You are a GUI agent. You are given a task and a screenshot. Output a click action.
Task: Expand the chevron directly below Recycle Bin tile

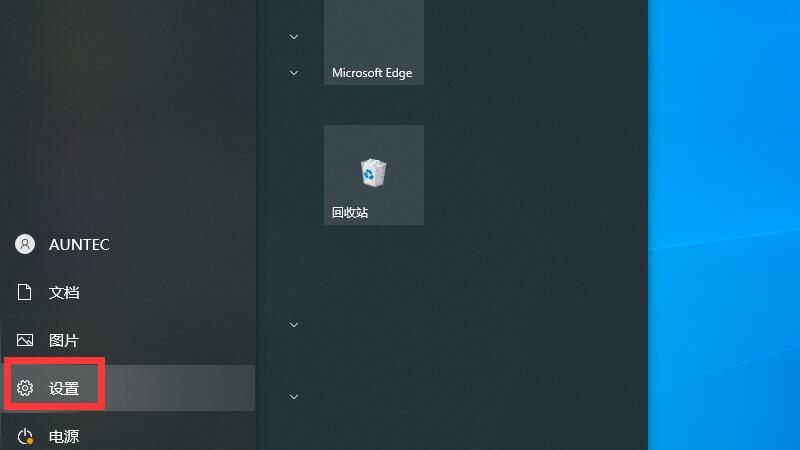(294, 324)
